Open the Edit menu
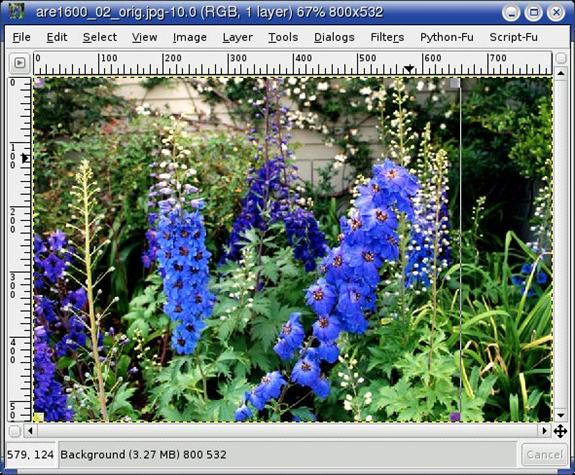 pyautogui.click(x=57, y=37)
